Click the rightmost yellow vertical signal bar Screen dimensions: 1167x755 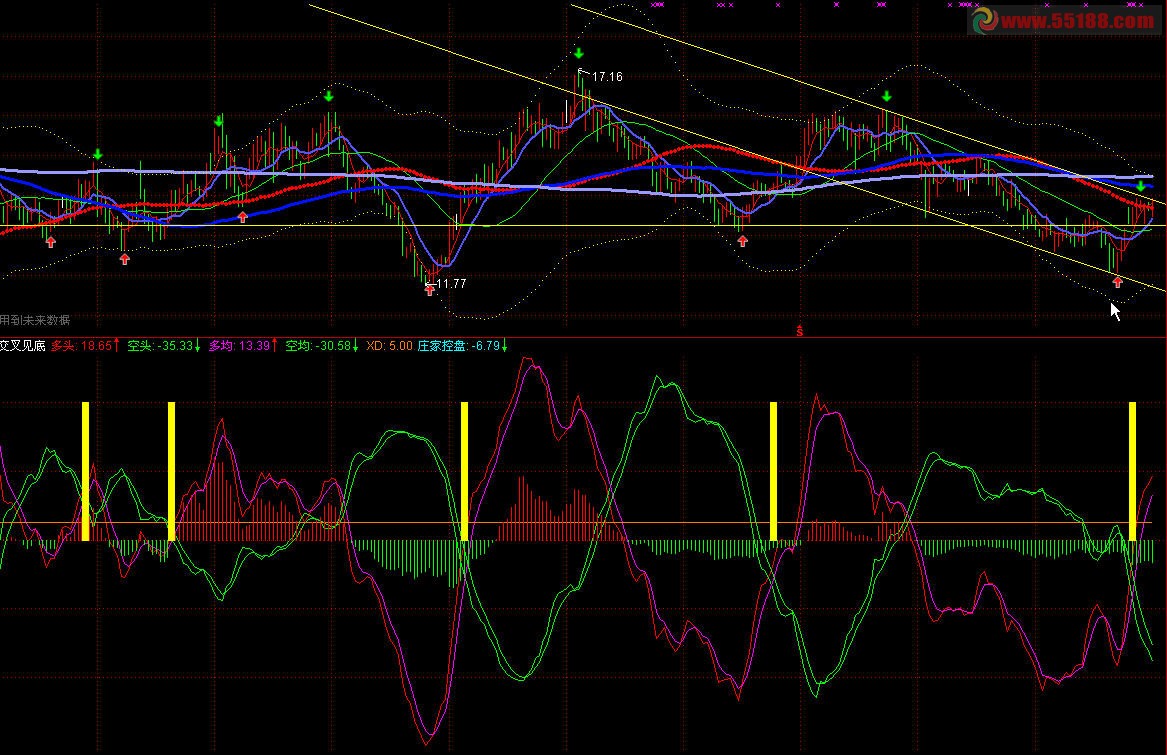[x=1133, y=471]
